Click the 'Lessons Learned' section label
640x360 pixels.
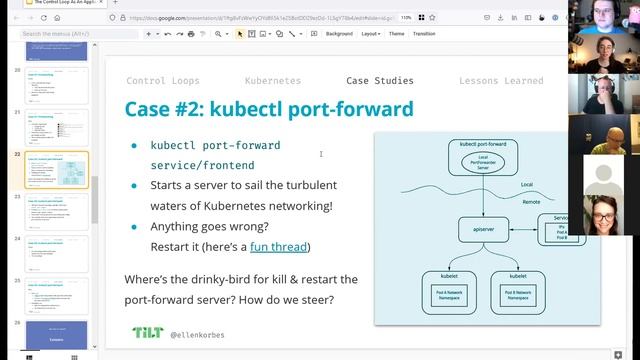[x=501, y=81]
